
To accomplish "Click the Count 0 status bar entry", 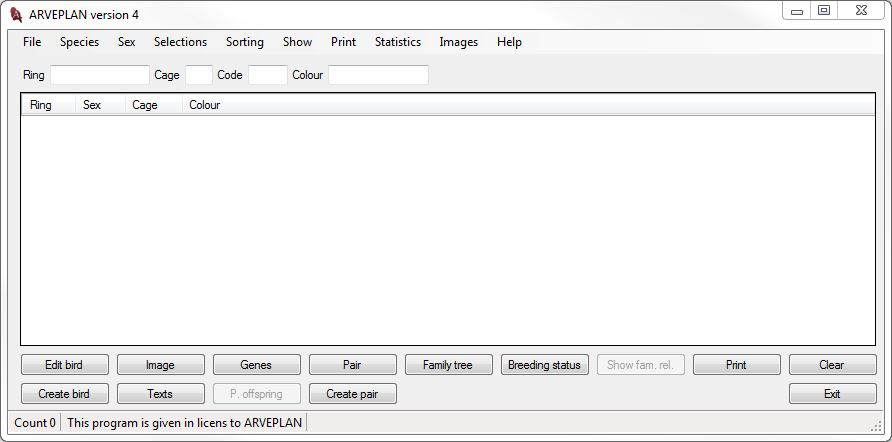I will click(x=35, y=423).
